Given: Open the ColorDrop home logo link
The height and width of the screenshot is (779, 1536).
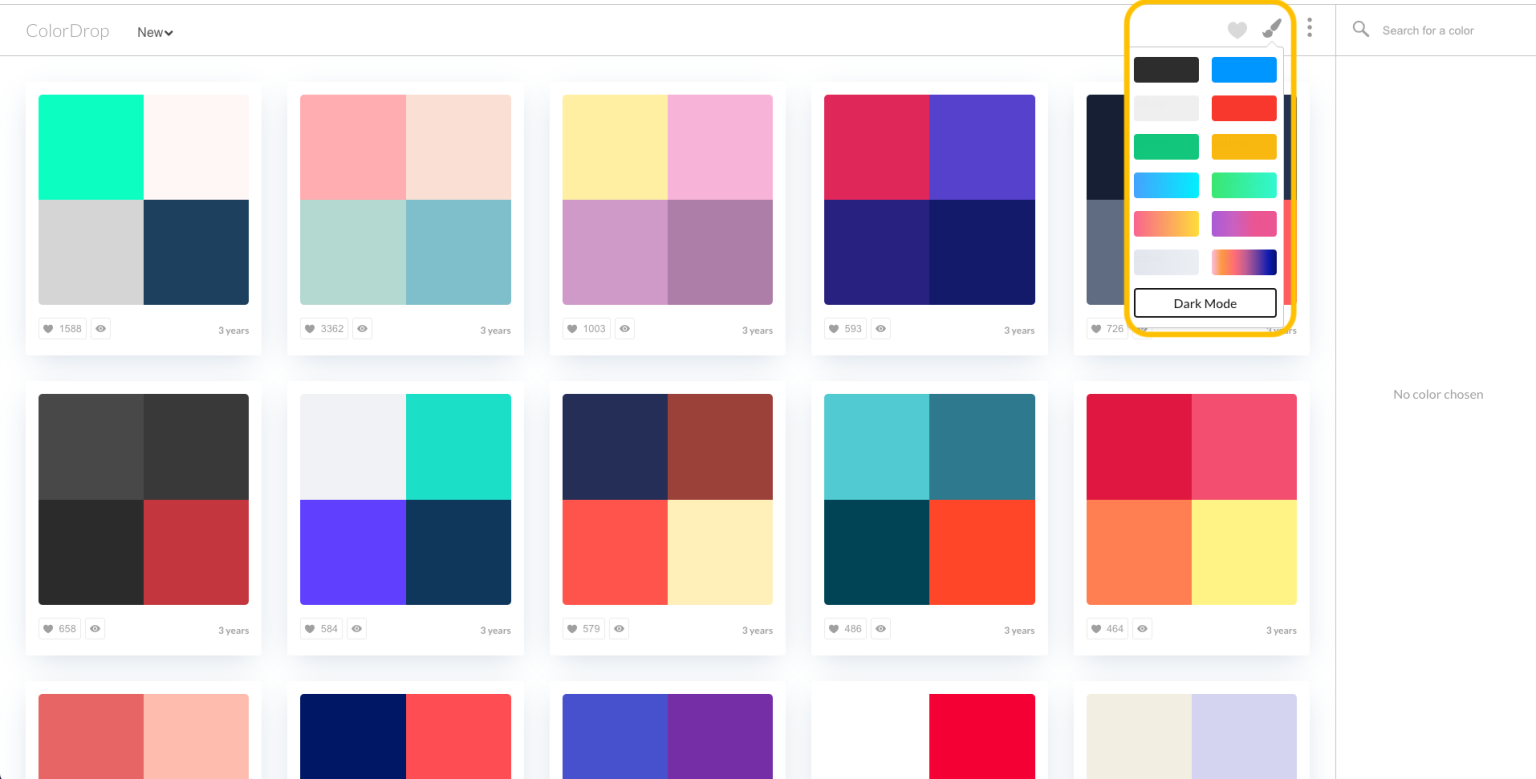Looking at the screenshot, I should (67, 31).
